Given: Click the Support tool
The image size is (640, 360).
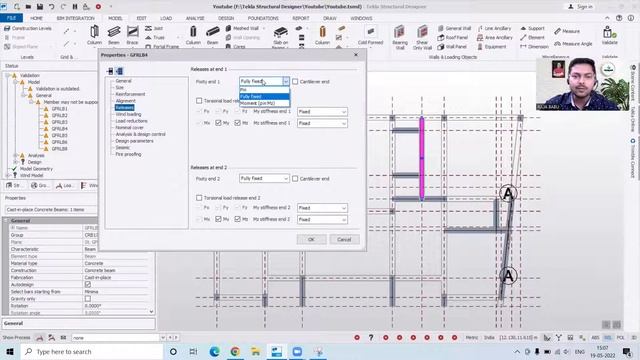Looking at the screenshot, I should (x=532, y=28).
